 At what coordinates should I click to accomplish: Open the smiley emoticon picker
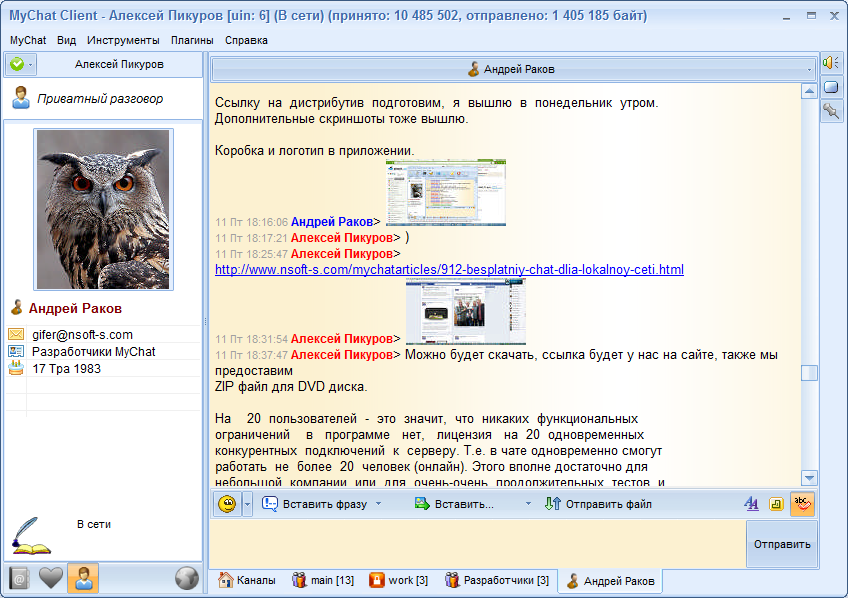pos(227,504)
